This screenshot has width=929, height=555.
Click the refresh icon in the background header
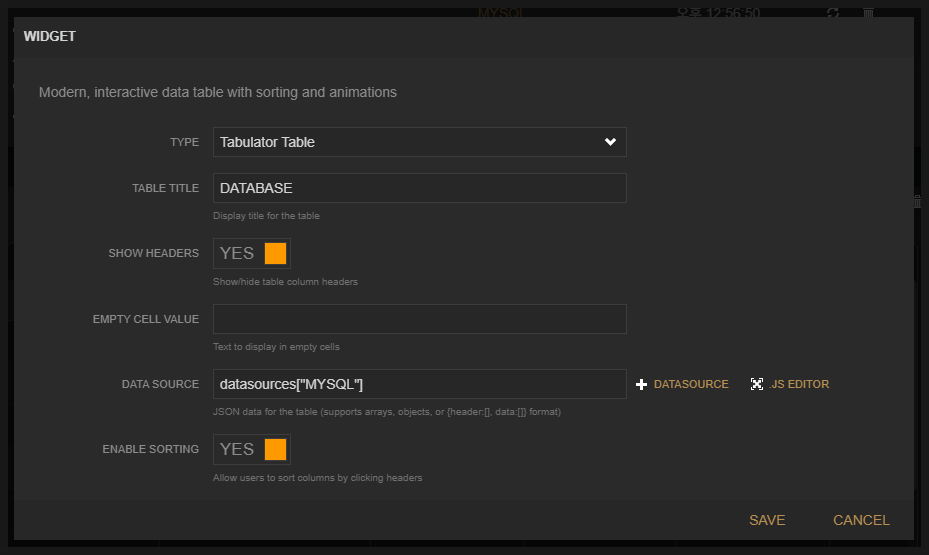[833, 12]
